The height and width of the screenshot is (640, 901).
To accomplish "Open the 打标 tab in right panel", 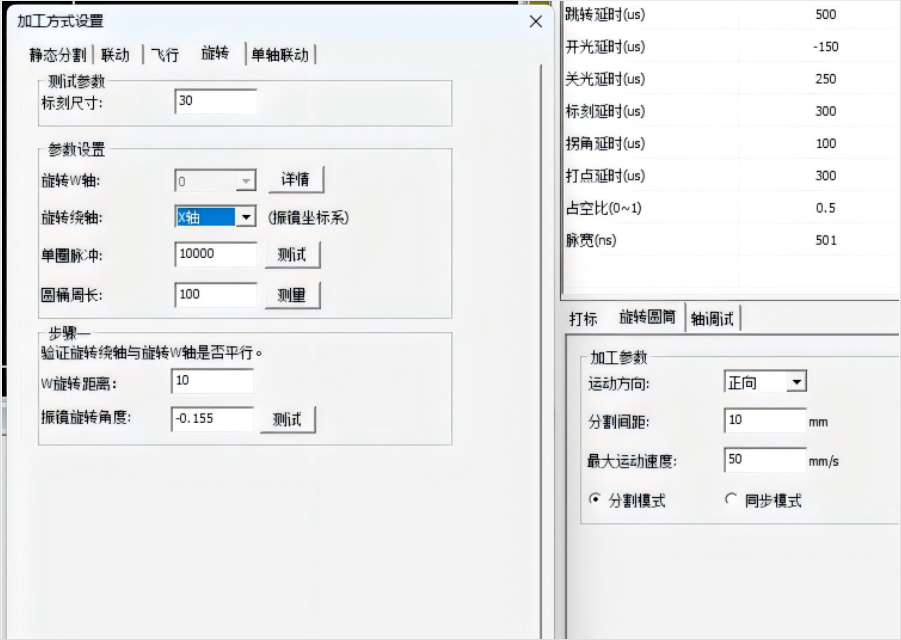I will click(x=583, y=318).
